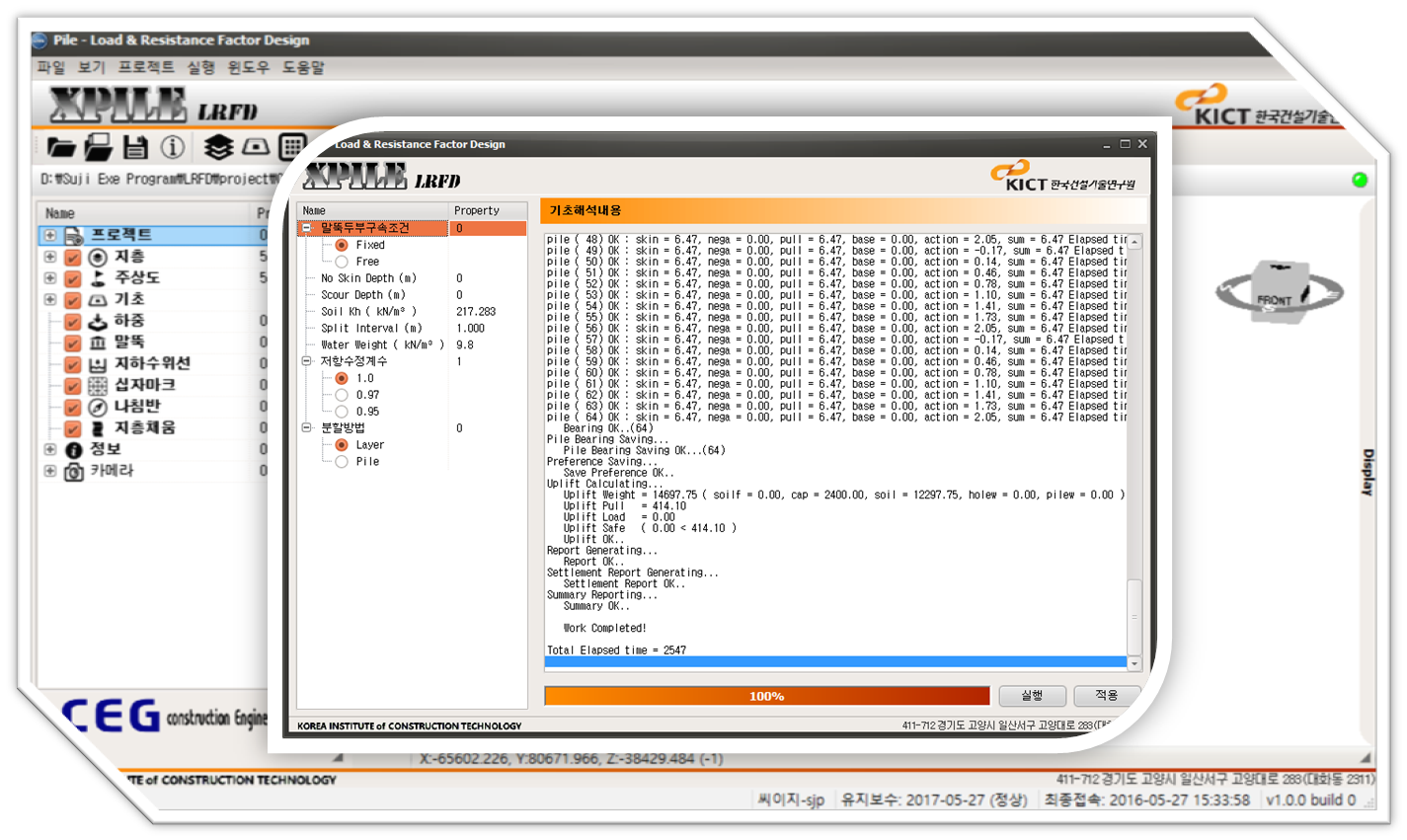Select the Free radio button

point(342,262)
